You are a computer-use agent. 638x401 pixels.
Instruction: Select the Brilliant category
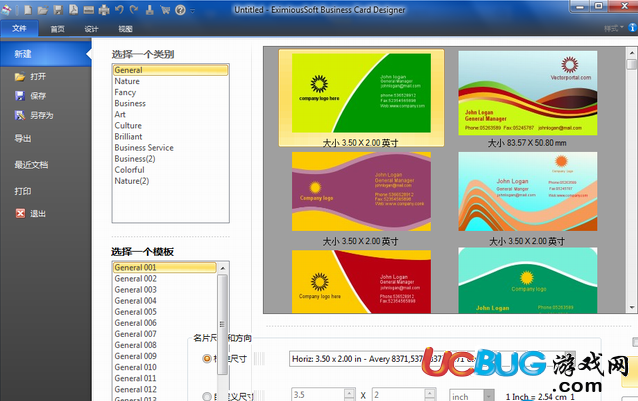click(x=170, y=136)
